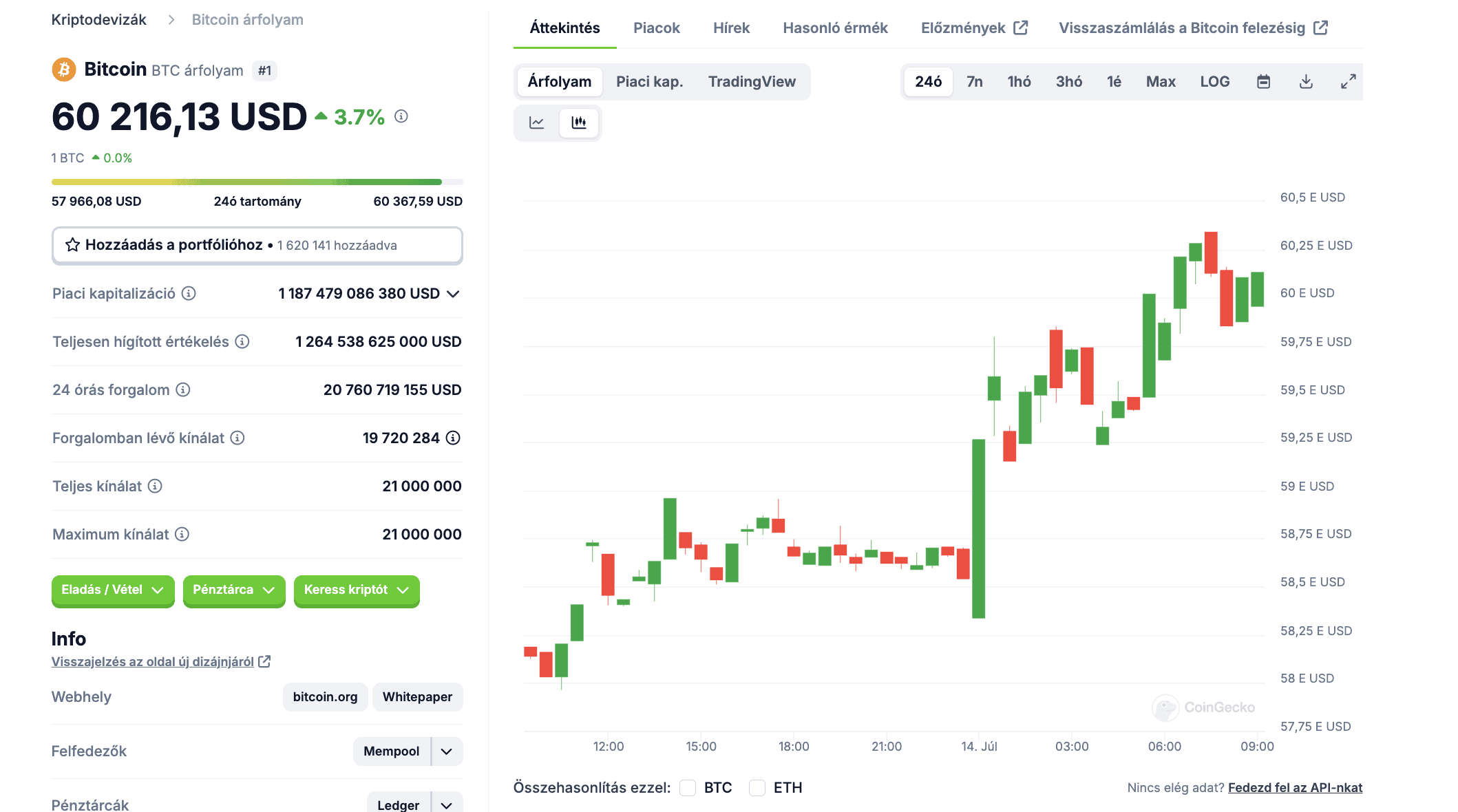This screenshot has height=812, width=1458.
Task: Click Kriptodevizák breadcrumb link
Action: (98, 20)
